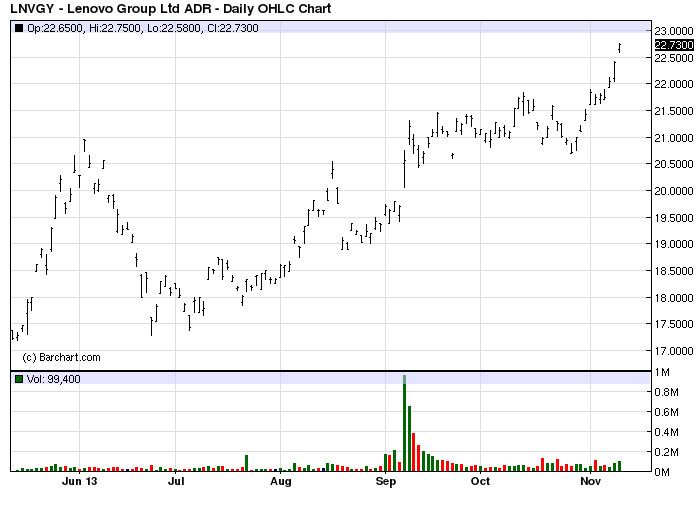The height and width of the screenshot is (512, 700).
Task: Click the 23.0000 price axis label
Action: [674, 31]
